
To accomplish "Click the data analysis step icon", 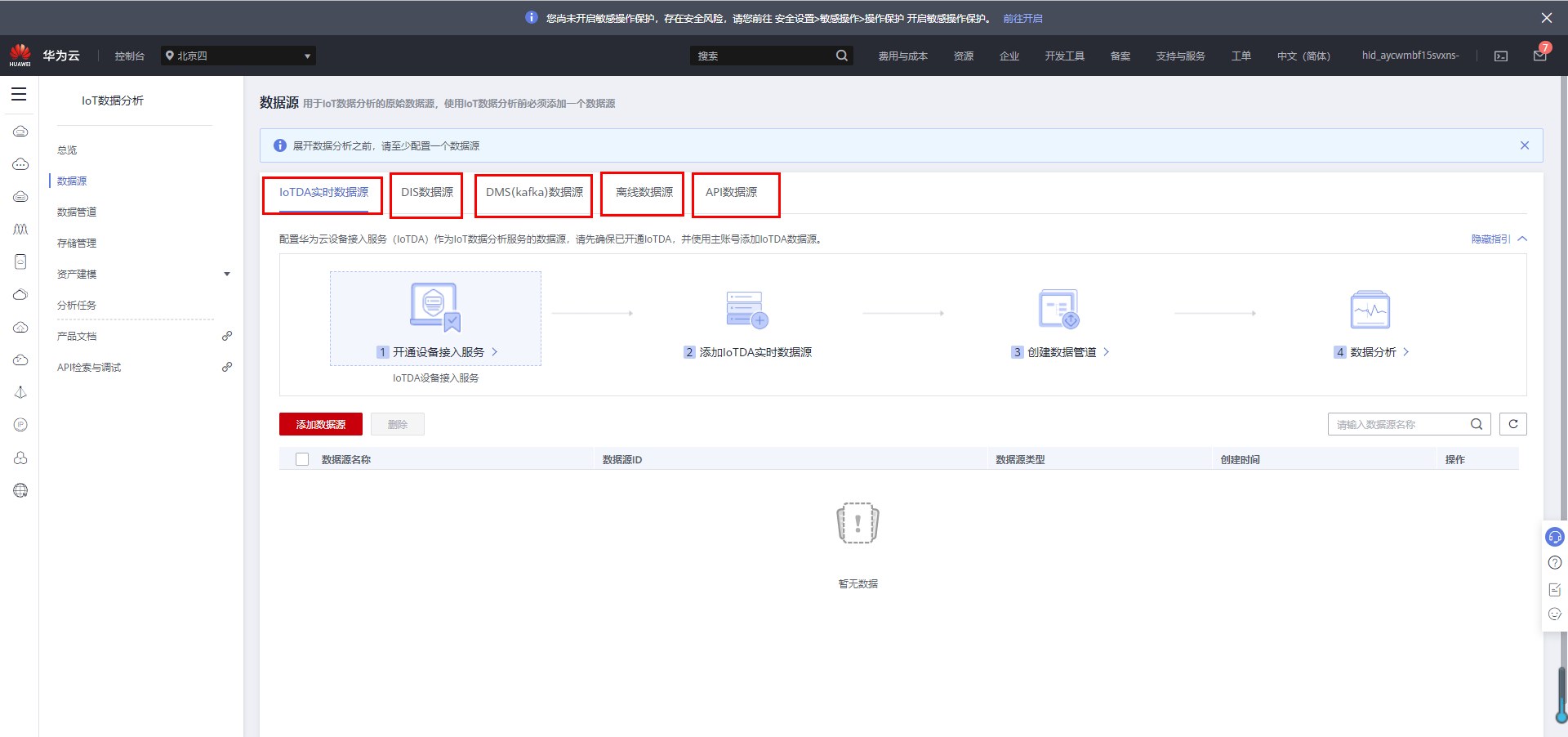I will click(x=1370, y=309).
